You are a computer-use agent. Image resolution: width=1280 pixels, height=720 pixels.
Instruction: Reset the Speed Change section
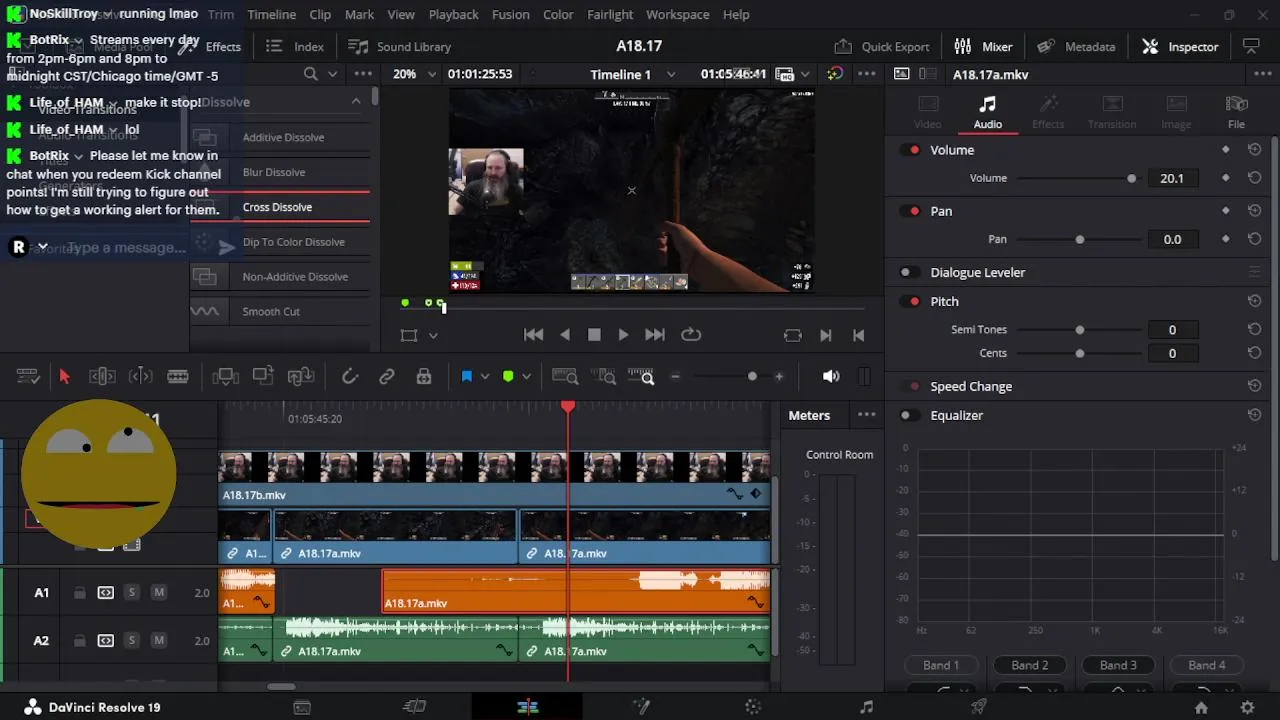point(1254,386)
